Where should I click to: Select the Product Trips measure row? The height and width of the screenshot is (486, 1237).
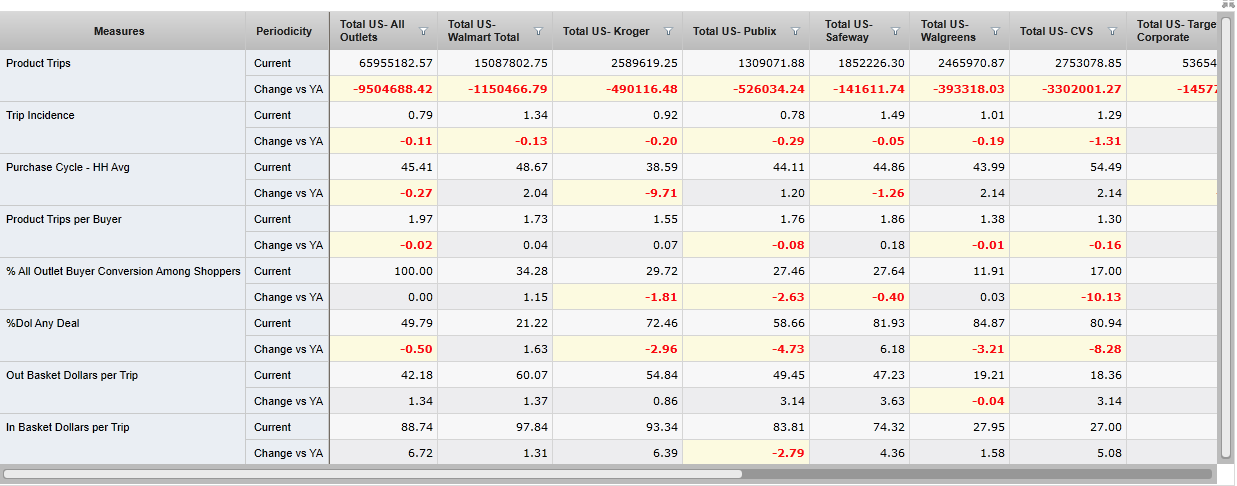pos(38,63)
